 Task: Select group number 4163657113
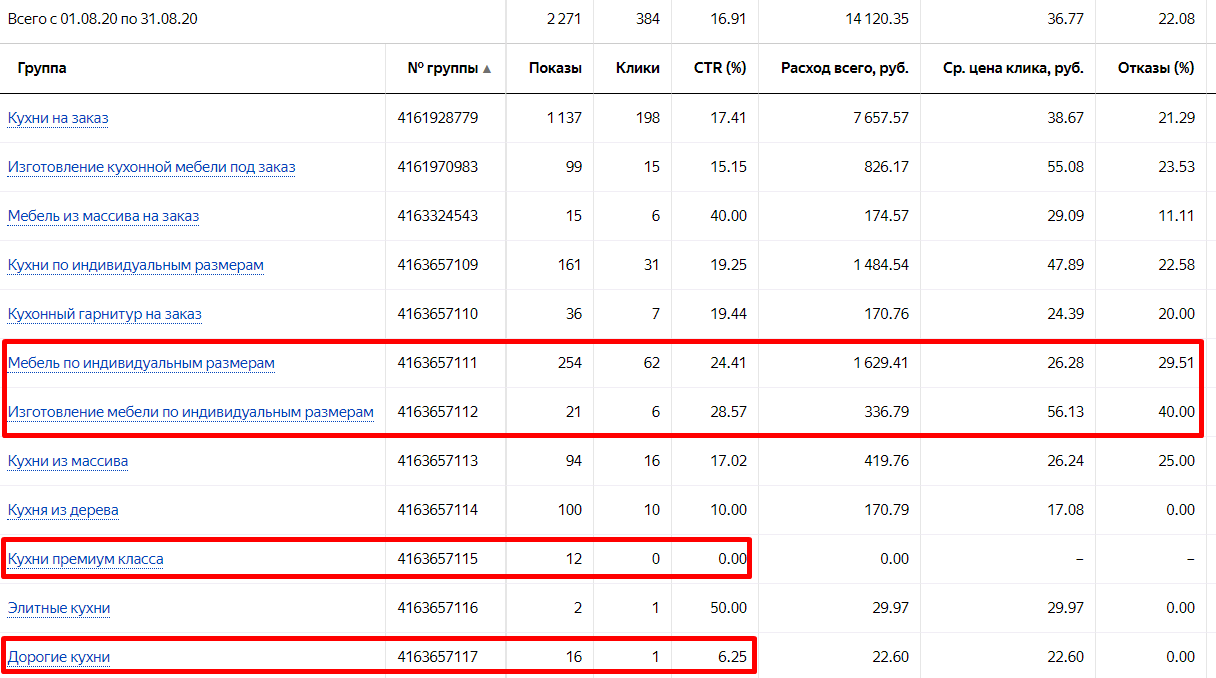click(438, 461)
